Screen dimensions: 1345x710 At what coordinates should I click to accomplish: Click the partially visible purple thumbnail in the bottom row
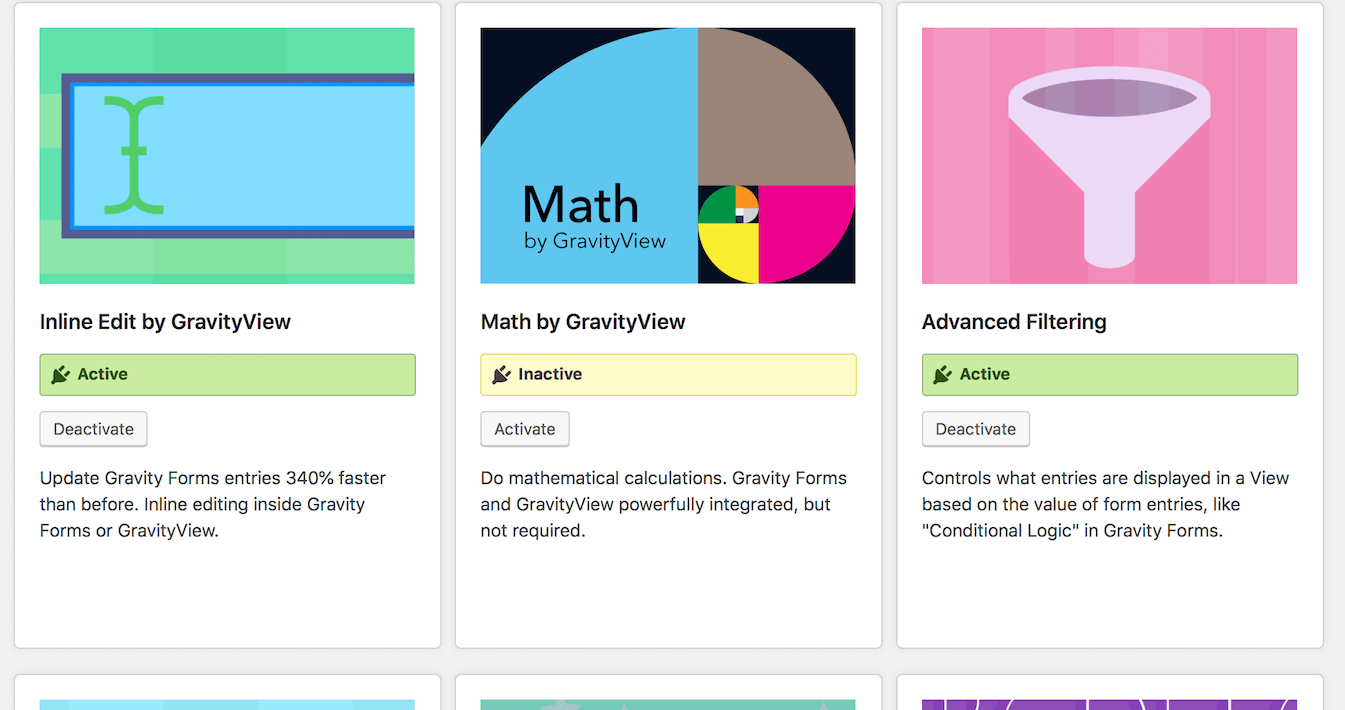click(x=1109, y=705)
